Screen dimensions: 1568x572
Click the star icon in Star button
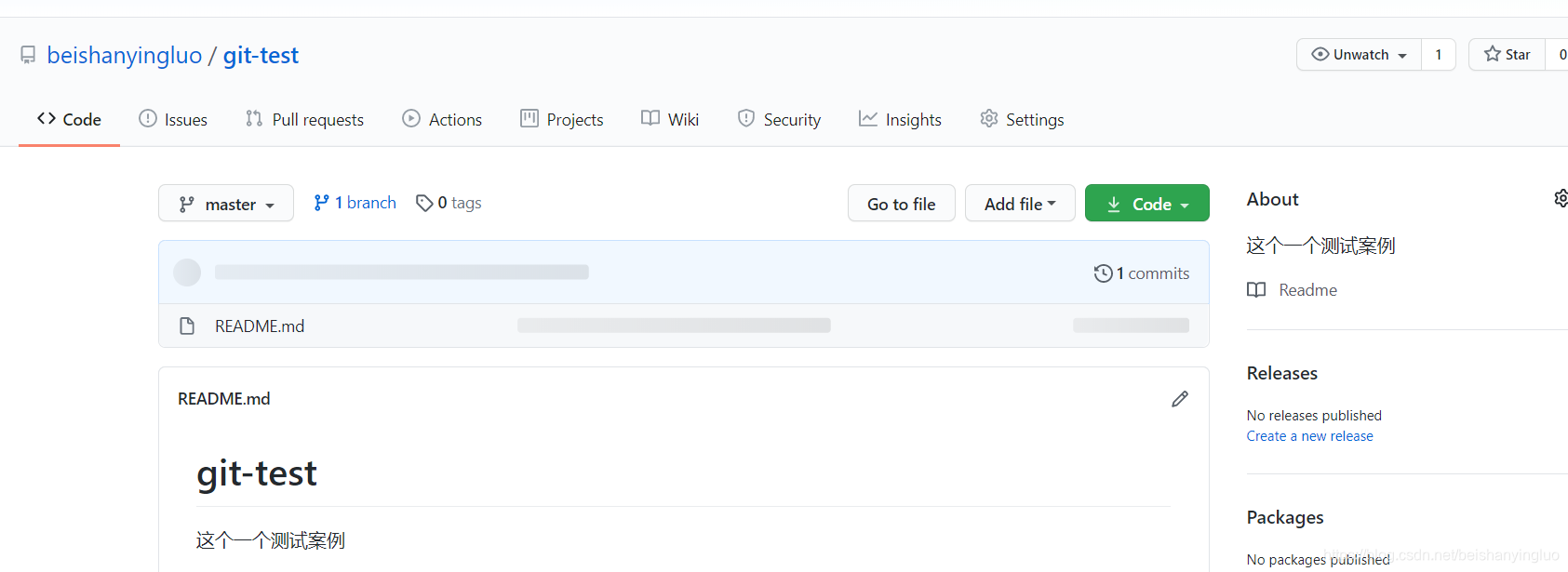[x=1493, y=54]
